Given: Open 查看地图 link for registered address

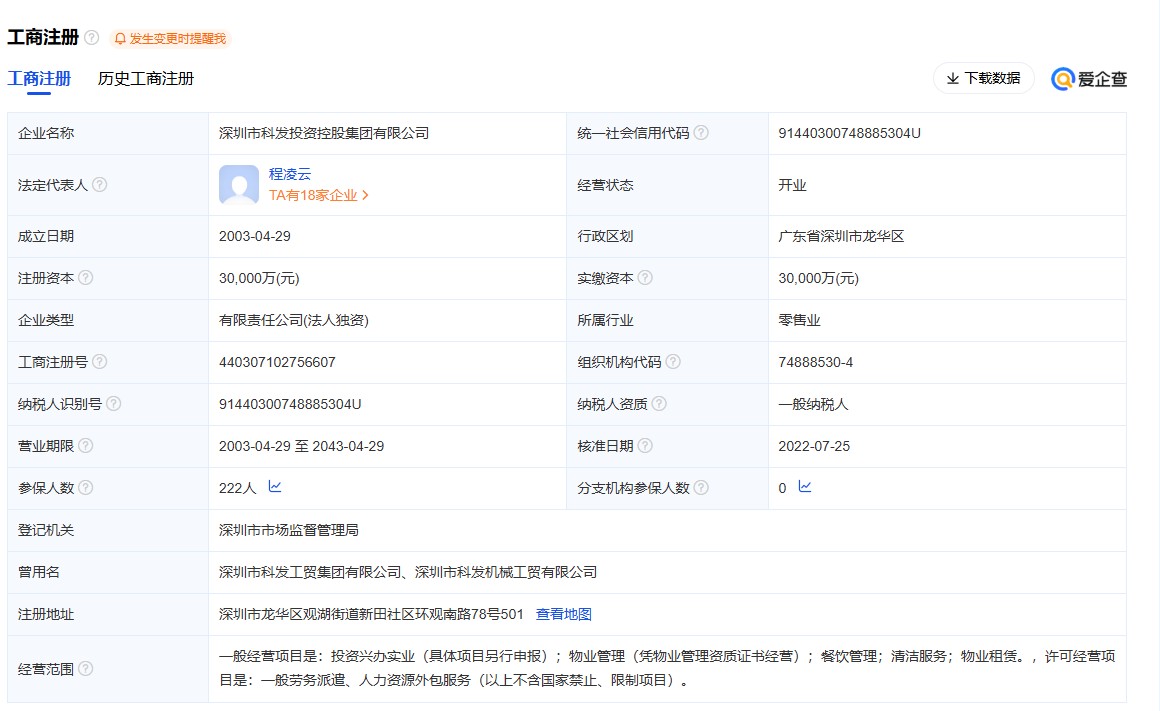Looking at the screenshot, I should 564,614.
